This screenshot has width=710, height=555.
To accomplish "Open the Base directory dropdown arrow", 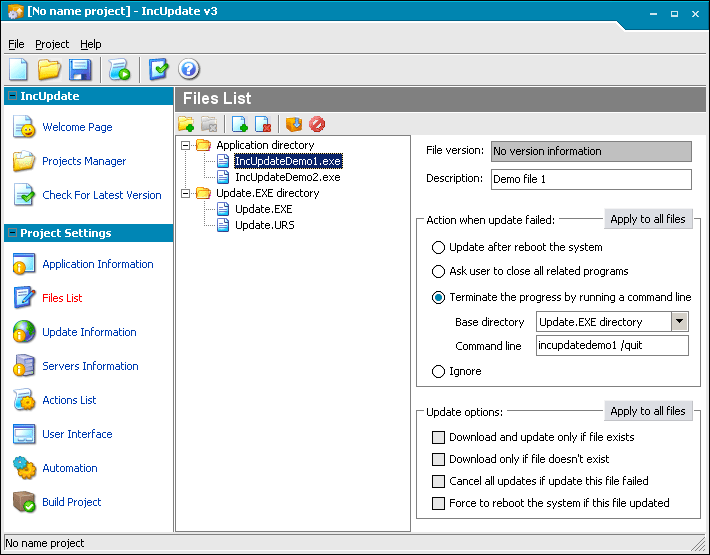I will point(679,322).
